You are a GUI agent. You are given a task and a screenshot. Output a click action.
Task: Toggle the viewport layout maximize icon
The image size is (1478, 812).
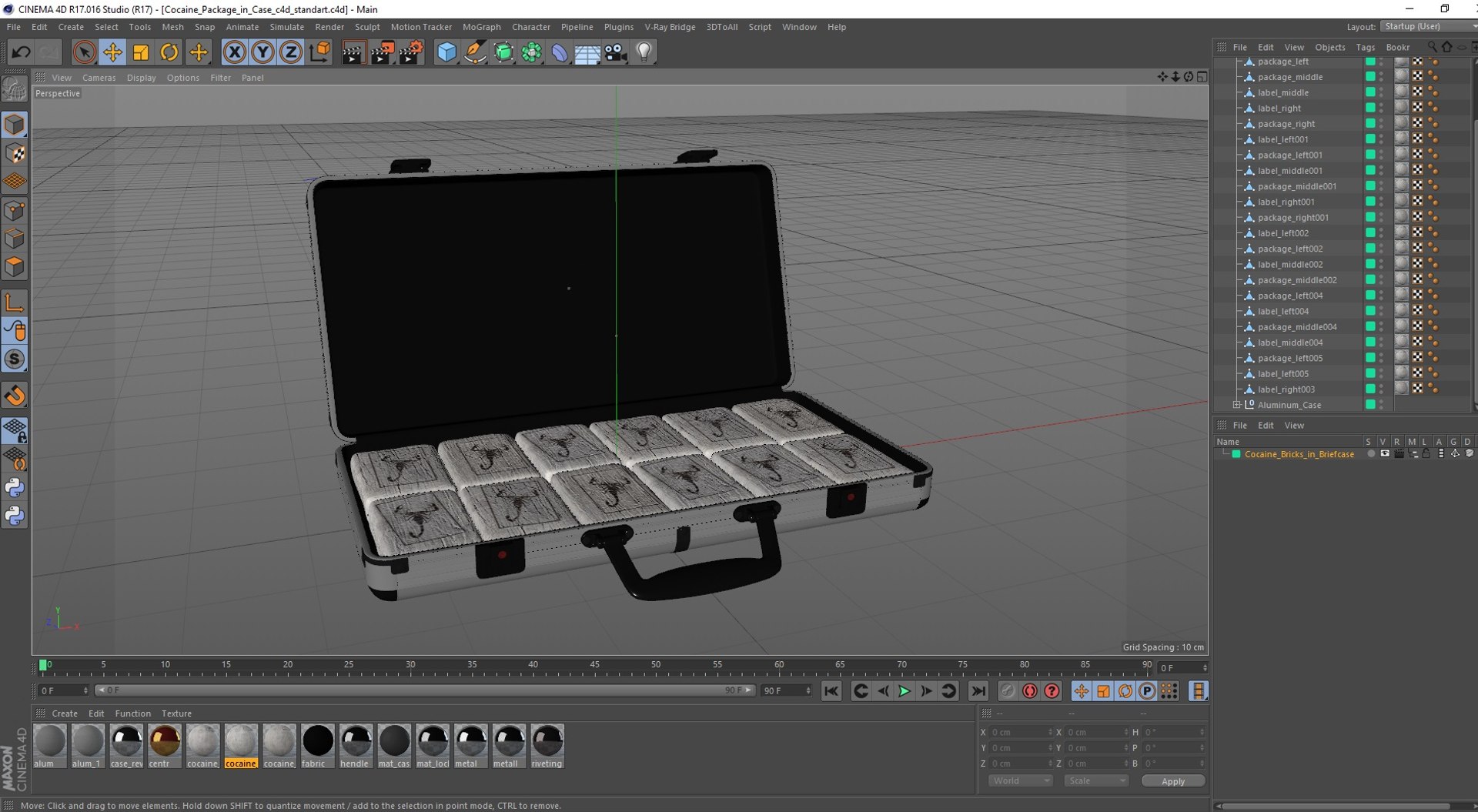click(1202, 77)
